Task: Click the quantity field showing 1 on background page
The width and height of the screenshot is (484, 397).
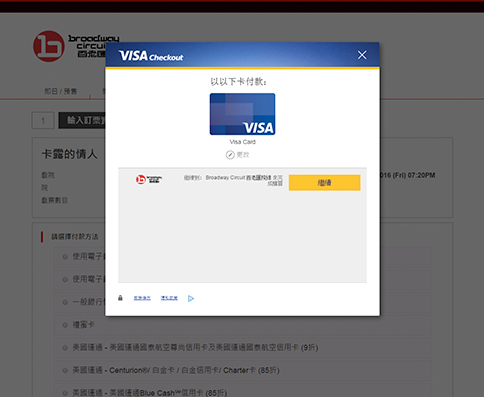Action: click(43, 120)
